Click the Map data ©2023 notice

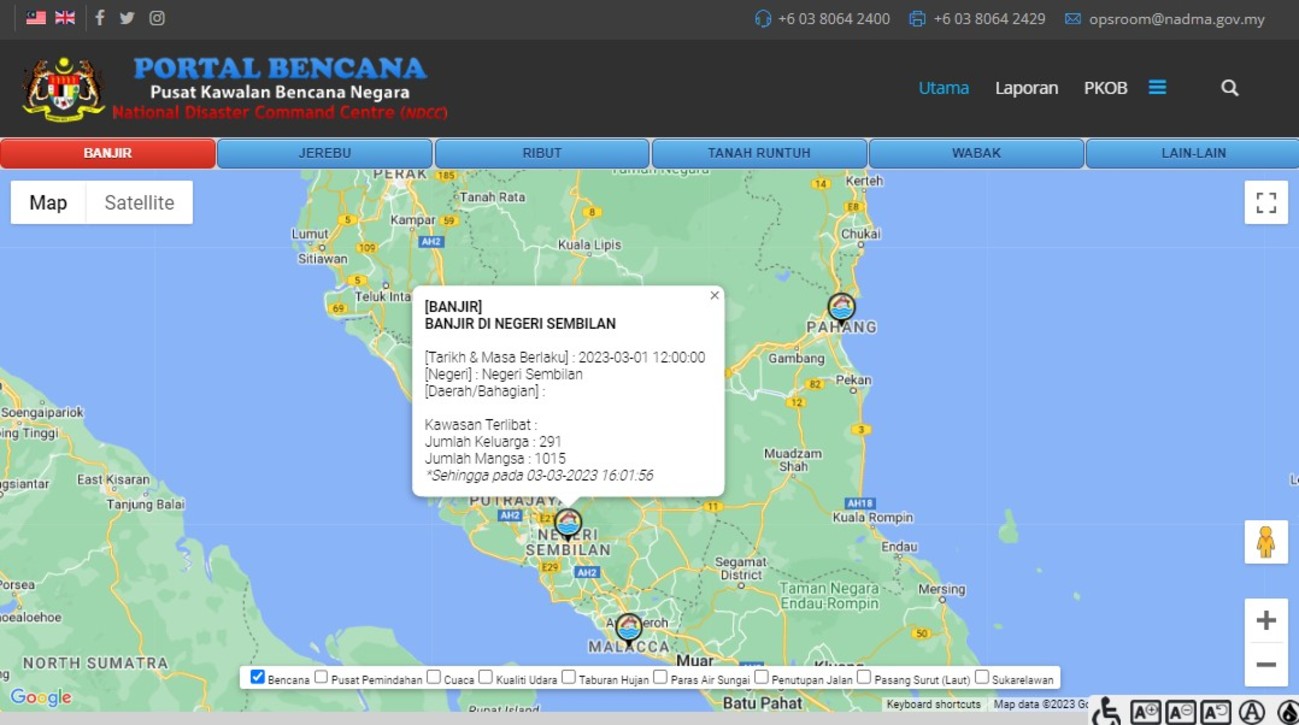pyautogui.click(x=1040, y=705)
